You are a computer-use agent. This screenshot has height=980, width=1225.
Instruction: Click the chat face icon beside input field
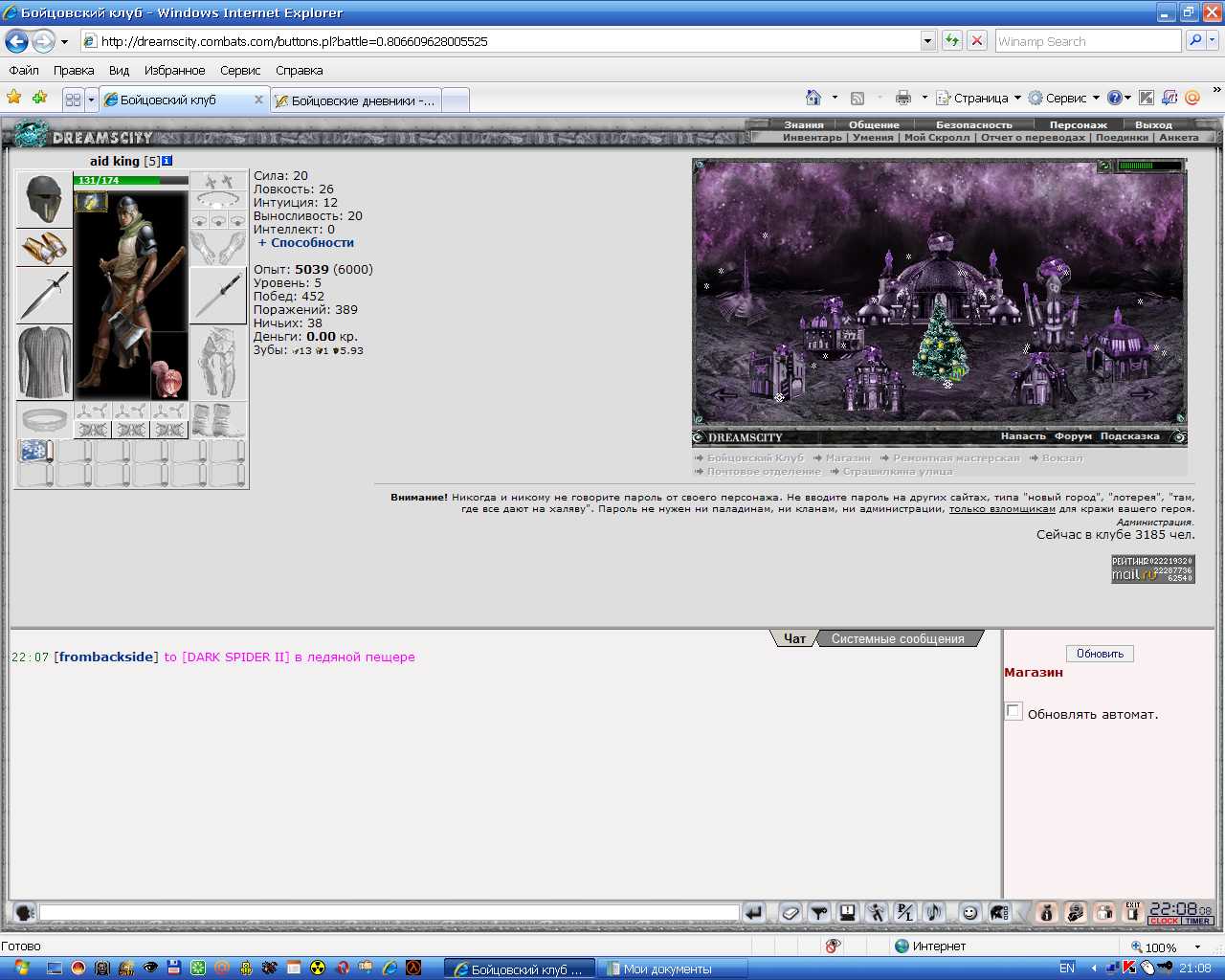click(25, 913)
